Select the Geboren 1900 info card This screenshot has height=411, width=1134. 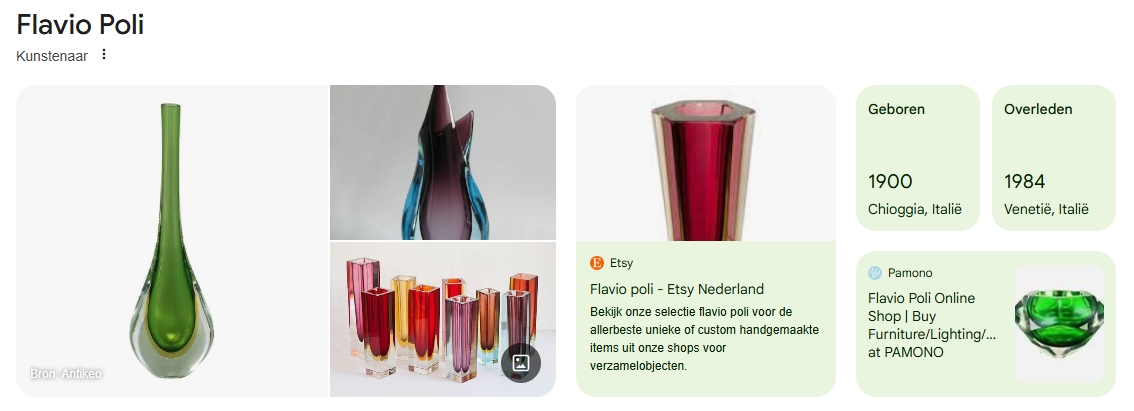click(x=918, y=158)
